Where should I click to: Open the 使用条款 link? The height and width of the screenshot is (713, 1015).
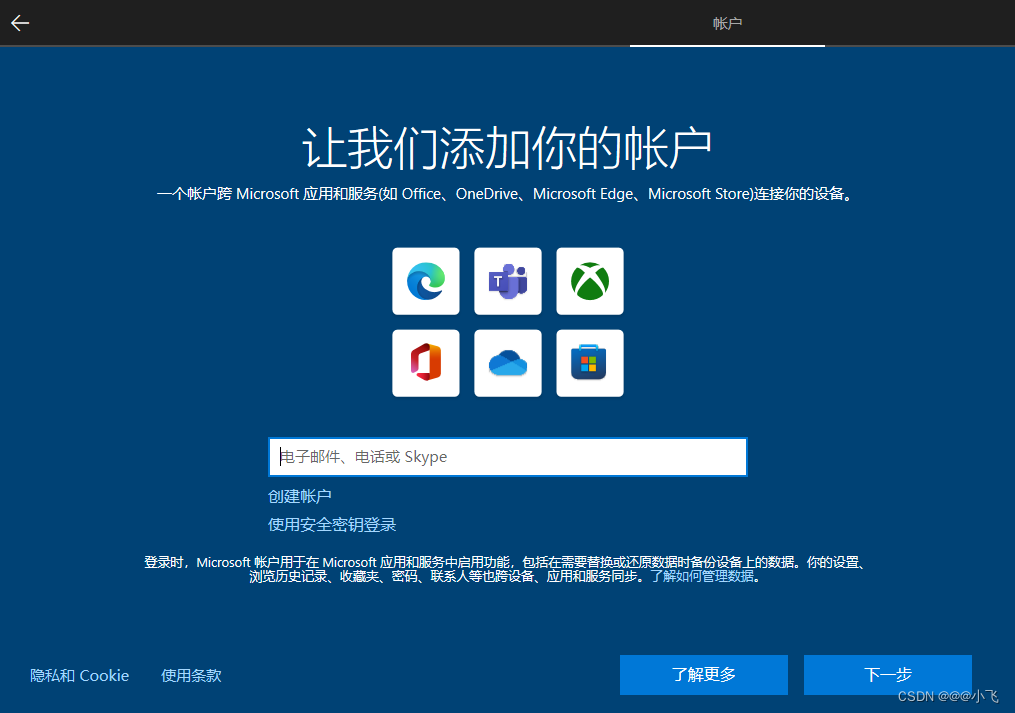pos(191,675)
